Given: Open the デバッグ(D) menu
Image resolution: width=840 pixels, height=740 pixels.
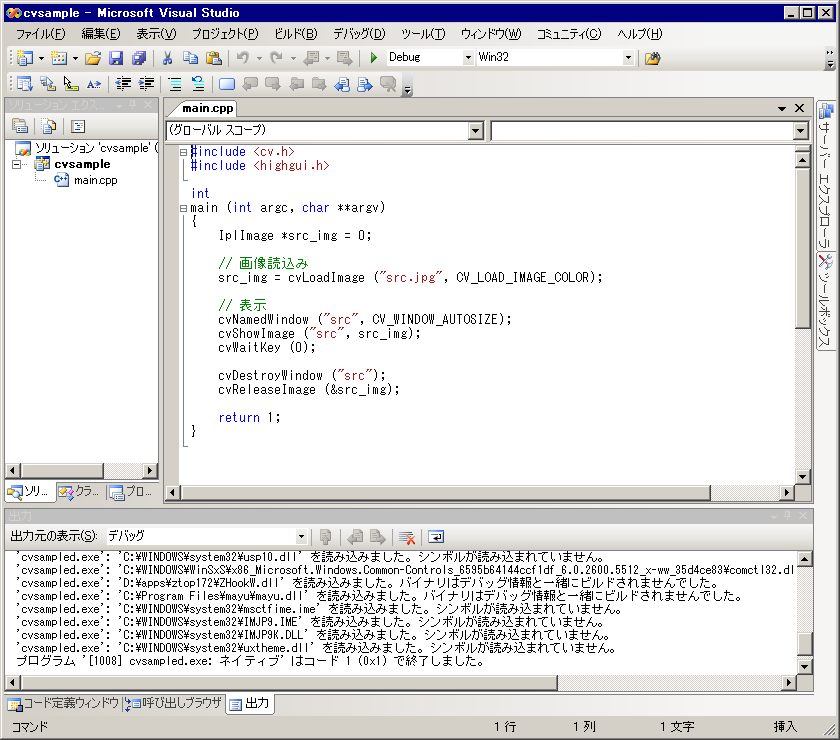Looking at the screenshot, I should pos(359,34).
